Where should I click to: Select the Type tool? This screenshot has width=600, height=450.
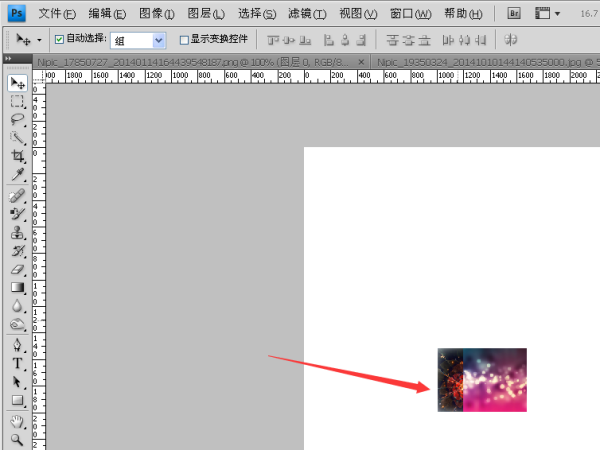[x=17, y=364]
